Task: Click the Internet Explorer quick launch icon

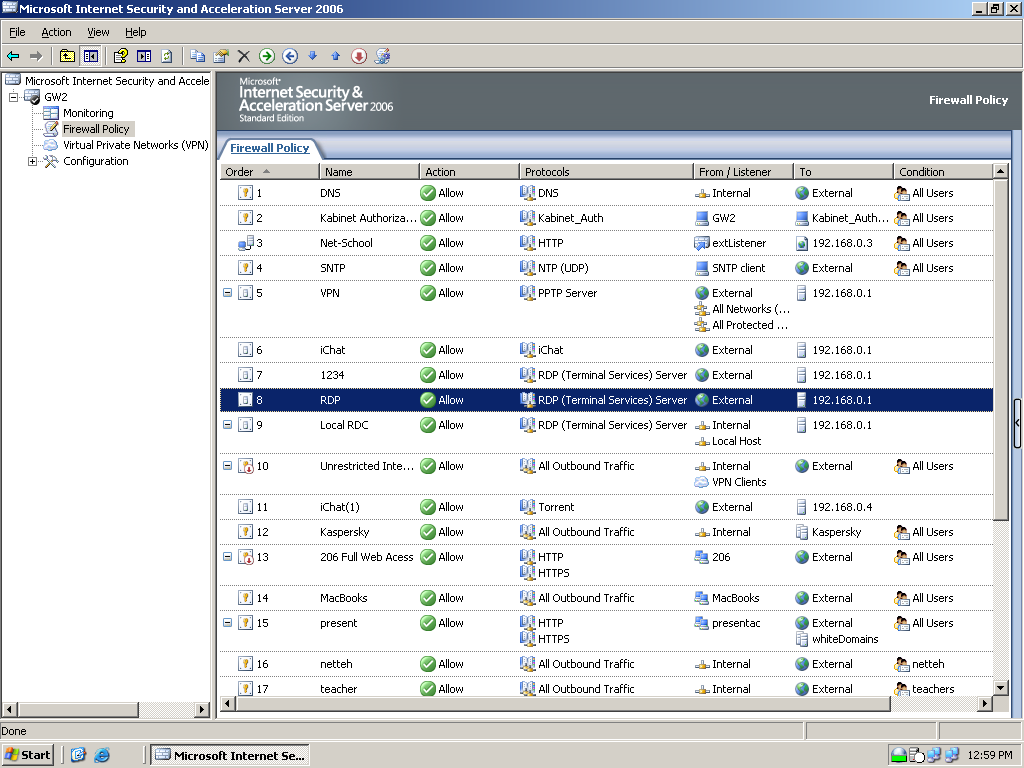Action: 101,755
